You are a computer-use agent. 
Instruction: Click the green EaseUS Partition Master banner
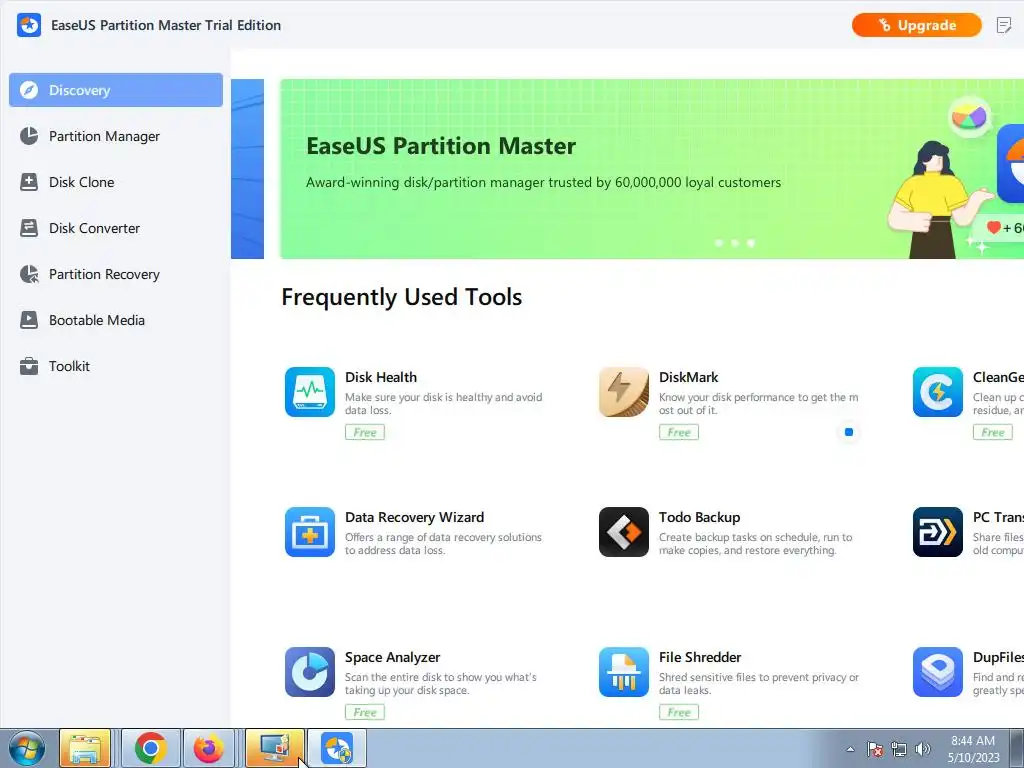652,169
